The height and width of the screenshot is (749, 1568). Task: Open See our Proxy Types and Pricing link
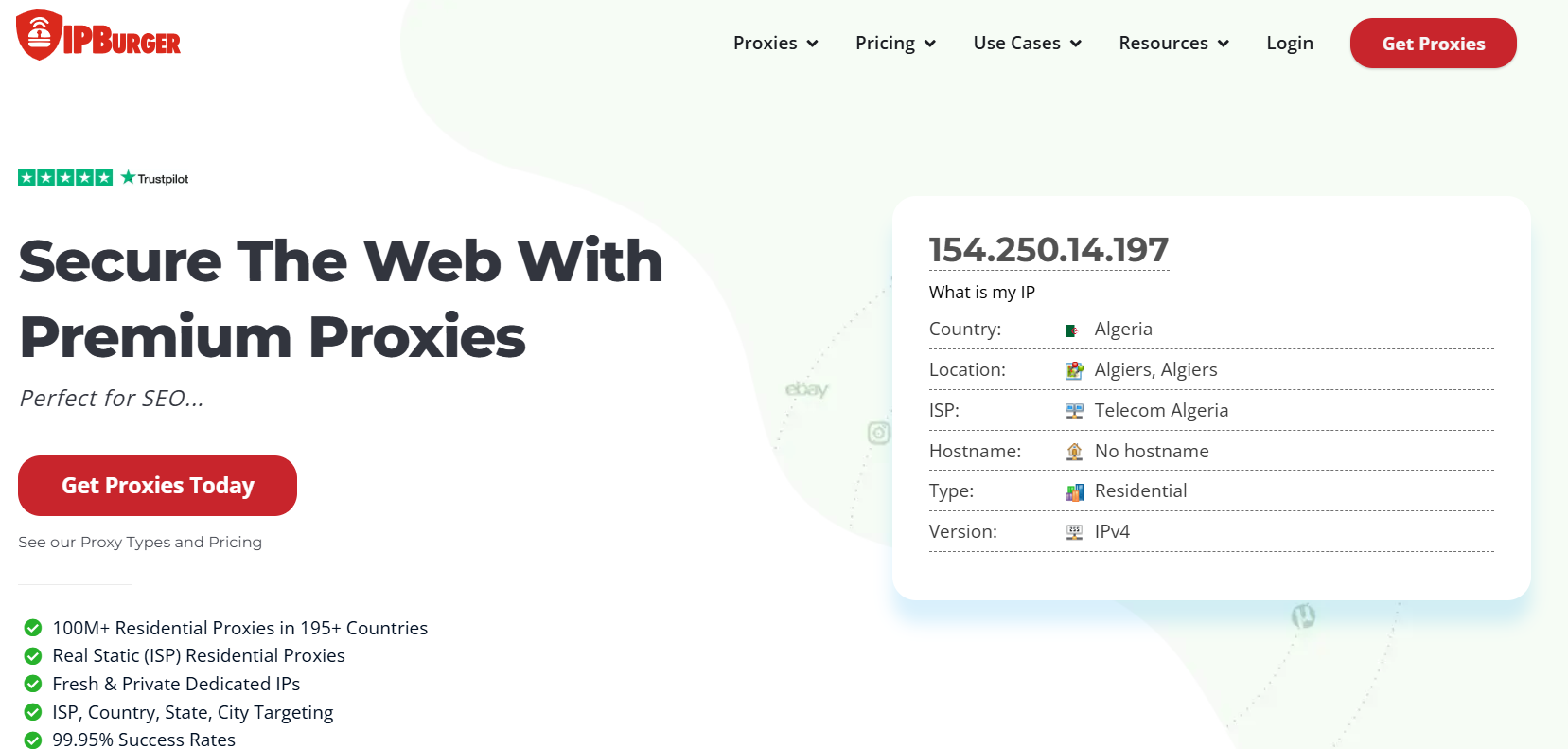(x=140, y=543)
